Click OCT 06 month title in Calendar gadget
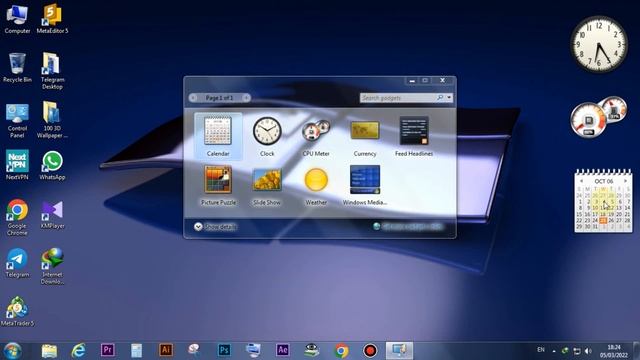Screen dimensions: 640x360 tap(603, 181)
